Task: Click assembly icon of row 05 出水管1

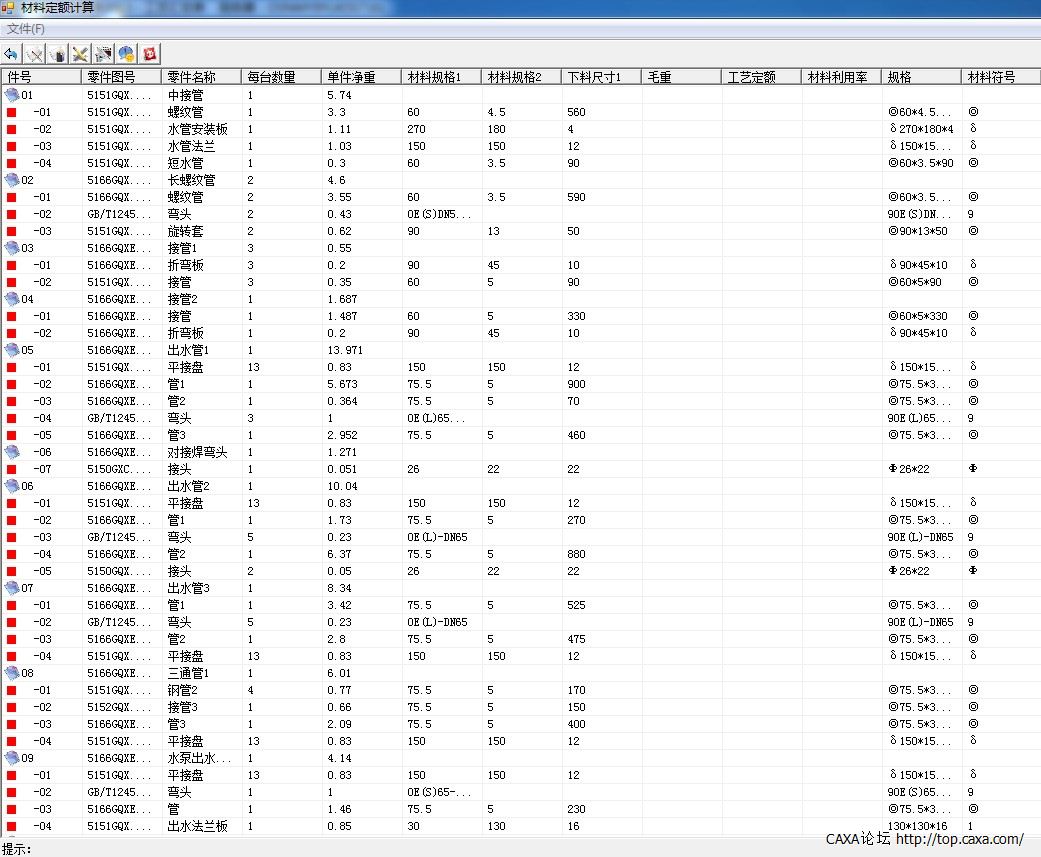Action: tap(12, 350)
